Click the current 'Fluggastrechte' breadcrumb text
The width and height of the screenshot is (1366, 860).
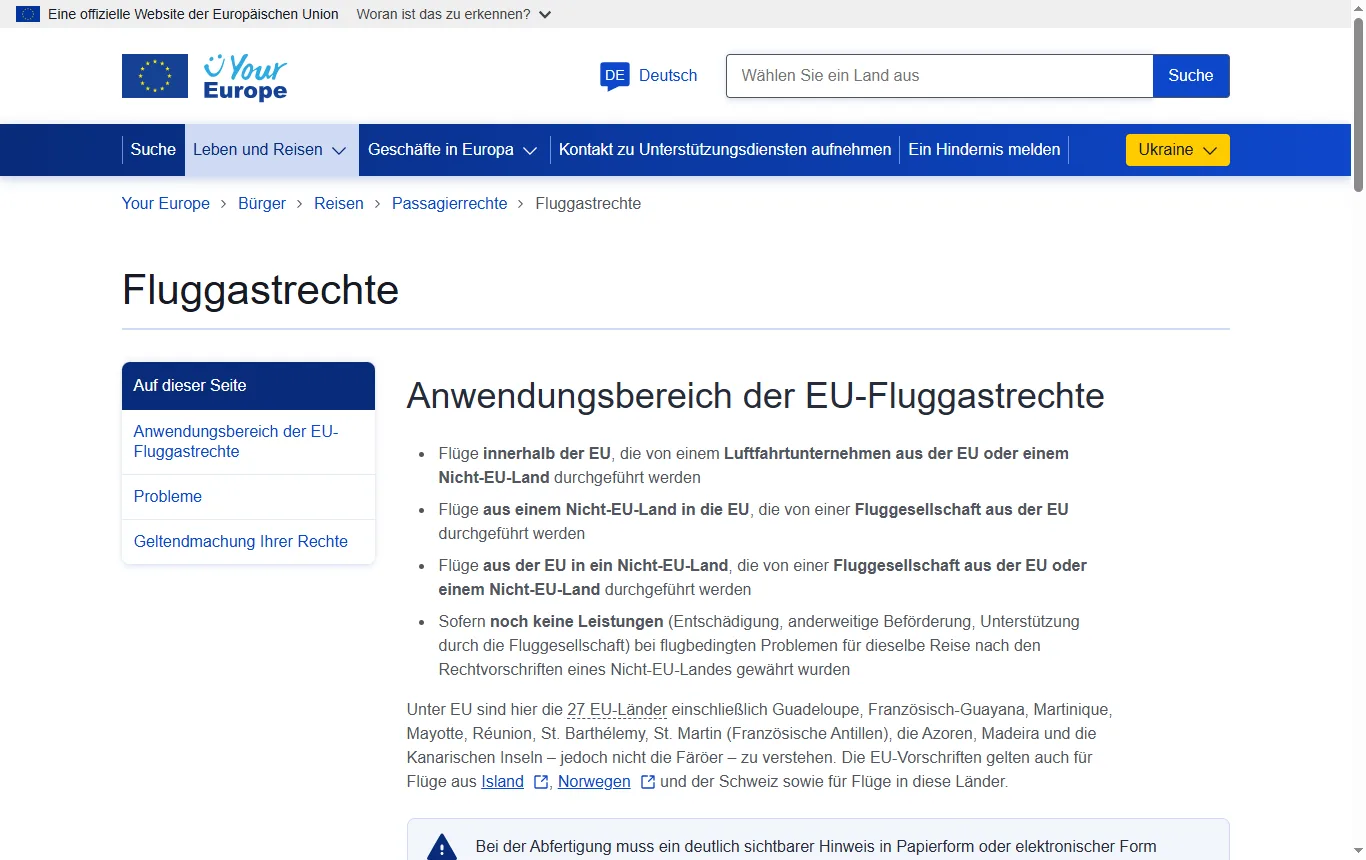pos(588,204)
